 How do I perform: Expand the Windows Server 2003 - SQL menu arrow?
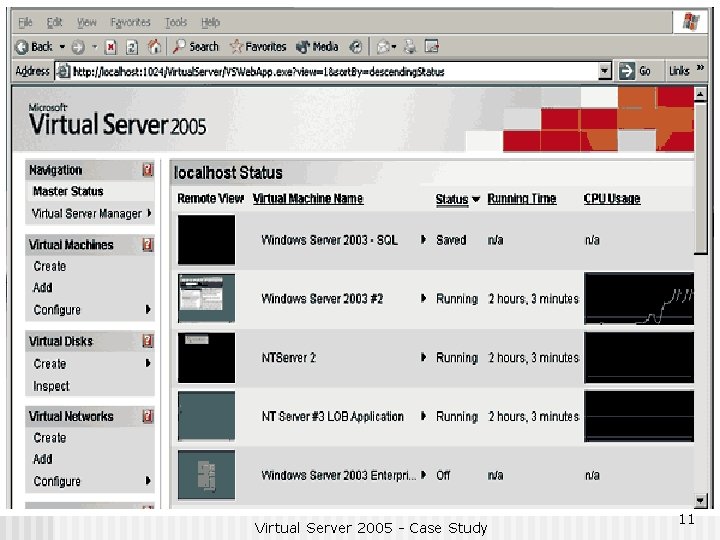tap(423, 239)
